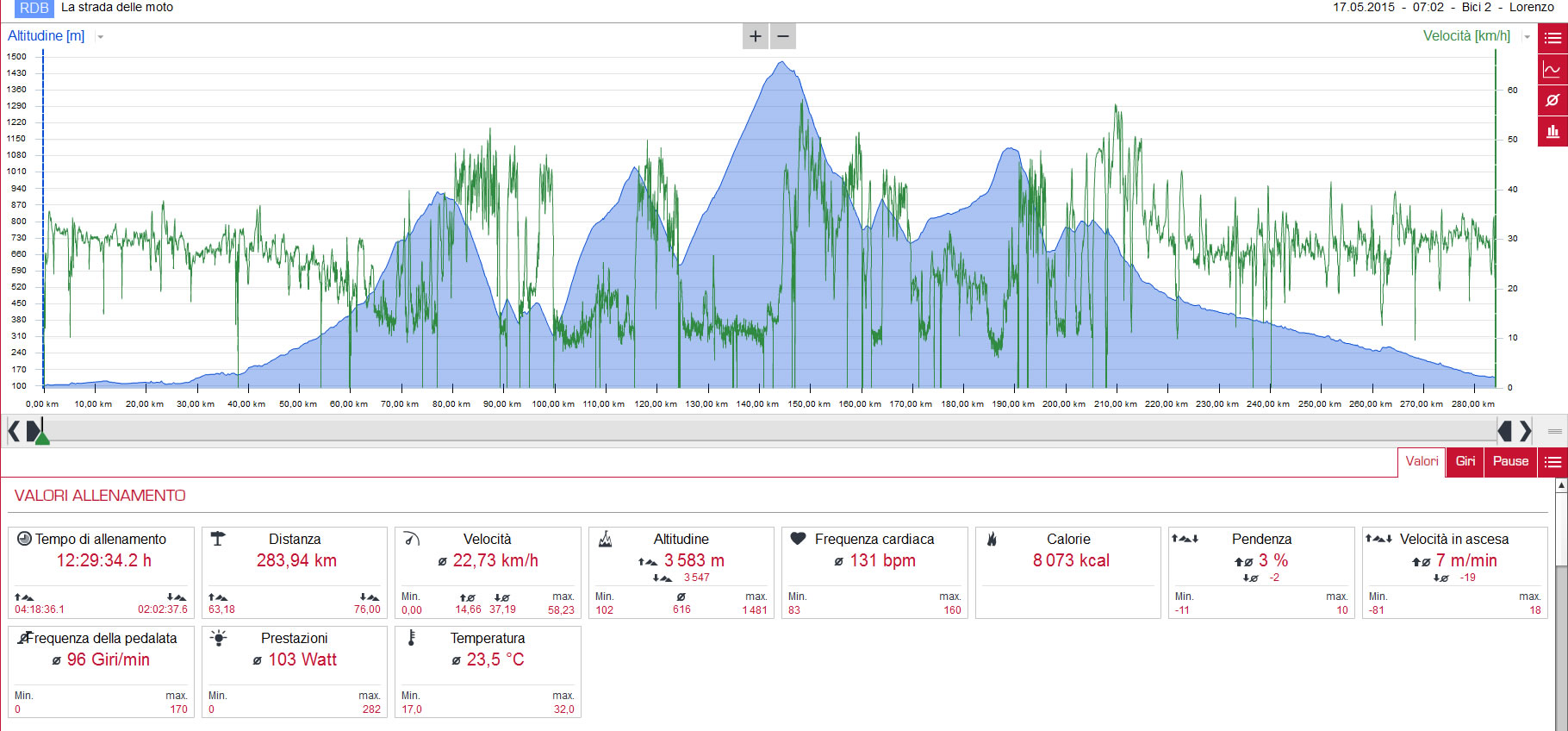Click the heart icon in Frequenza cardiaca

point(799,539)
